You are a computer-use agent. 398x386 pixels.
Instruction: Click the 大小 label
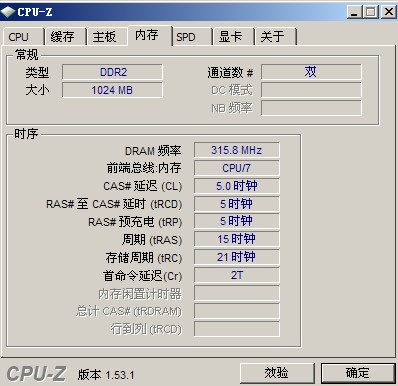[37, 90]
